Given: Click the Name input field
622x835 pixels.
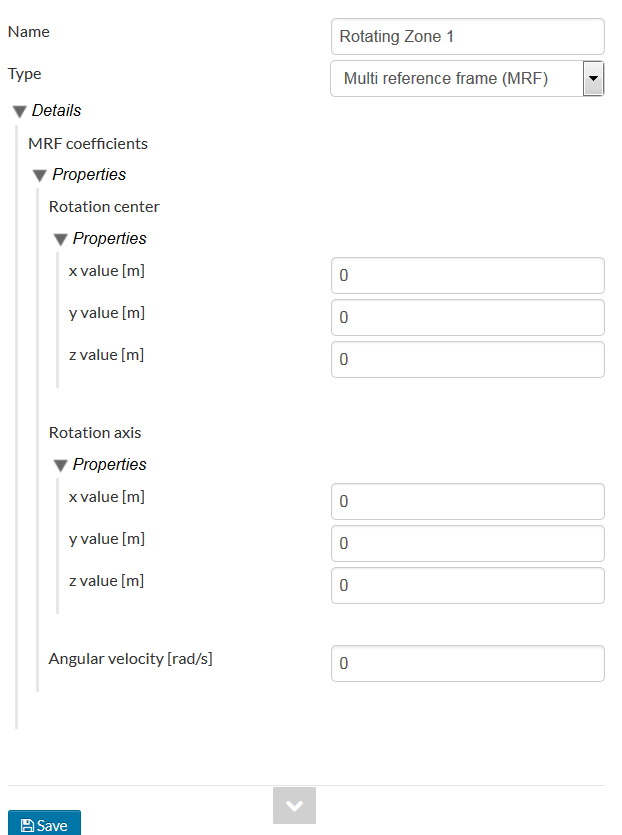Looking at the screenshot, I should click(x=467, y=37).
